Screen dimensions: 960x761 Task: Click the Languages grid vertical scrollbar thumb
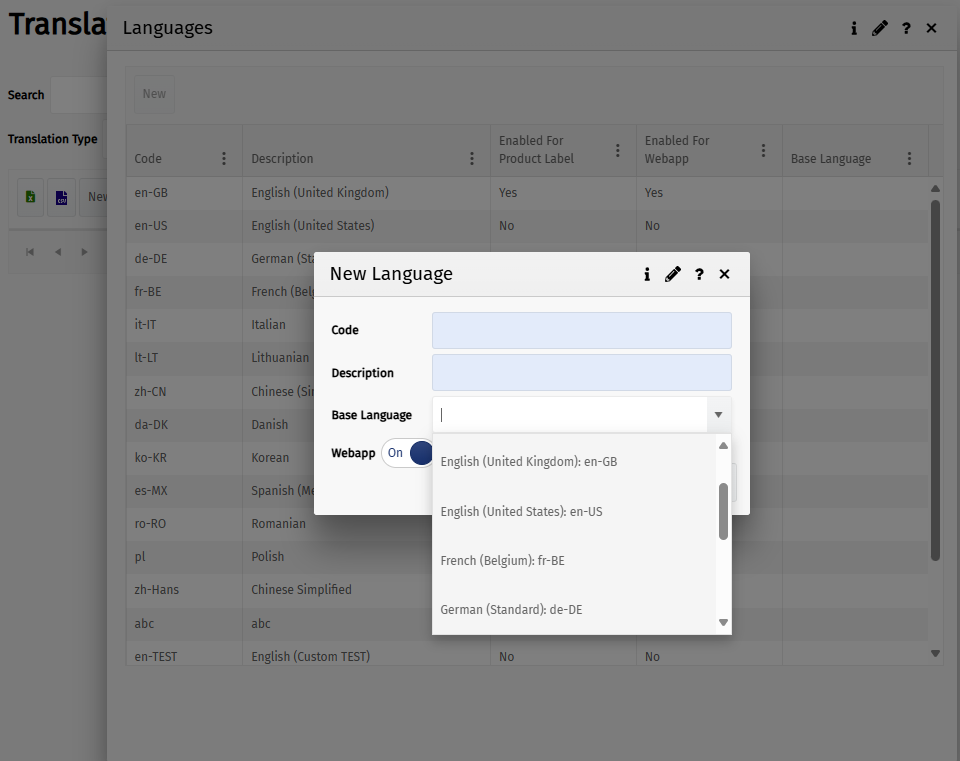tap(935, 380)
